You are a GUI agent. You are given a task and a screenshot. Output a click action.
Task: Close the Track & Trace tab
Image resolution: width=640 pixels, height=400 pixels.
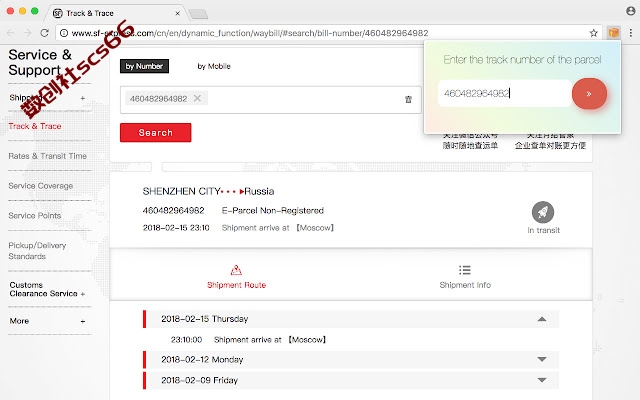click(178, 13)
